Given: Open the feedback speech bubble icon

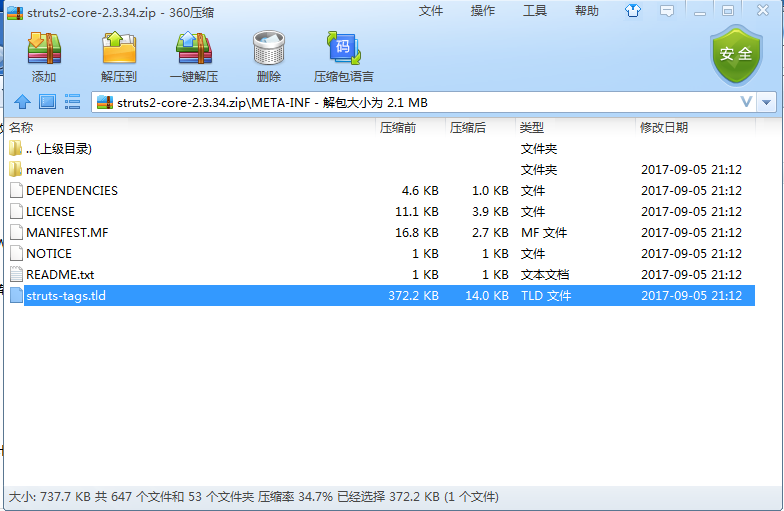Looking at the screenshot, I should (666, 11).
